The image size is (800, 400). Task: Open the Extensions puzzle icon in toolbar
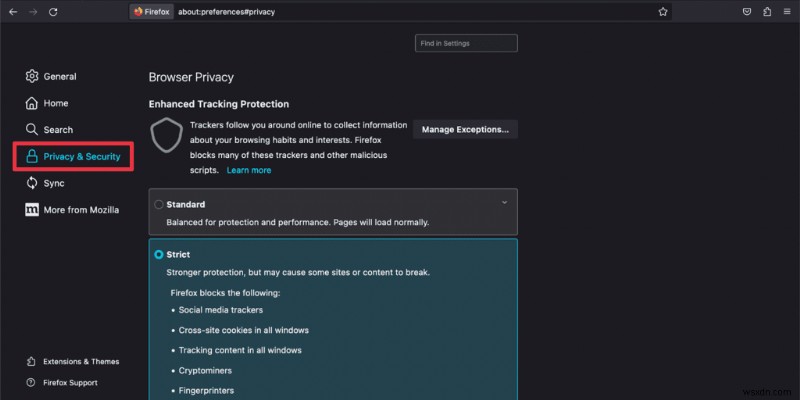click(x=767, y=12)
